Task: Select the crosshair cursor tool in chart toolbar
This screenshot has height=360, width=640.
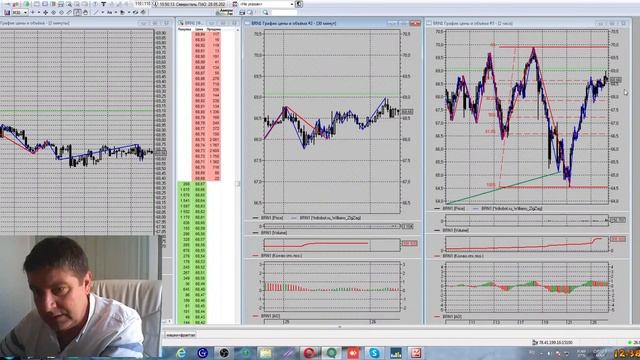Action: point(45,12)
